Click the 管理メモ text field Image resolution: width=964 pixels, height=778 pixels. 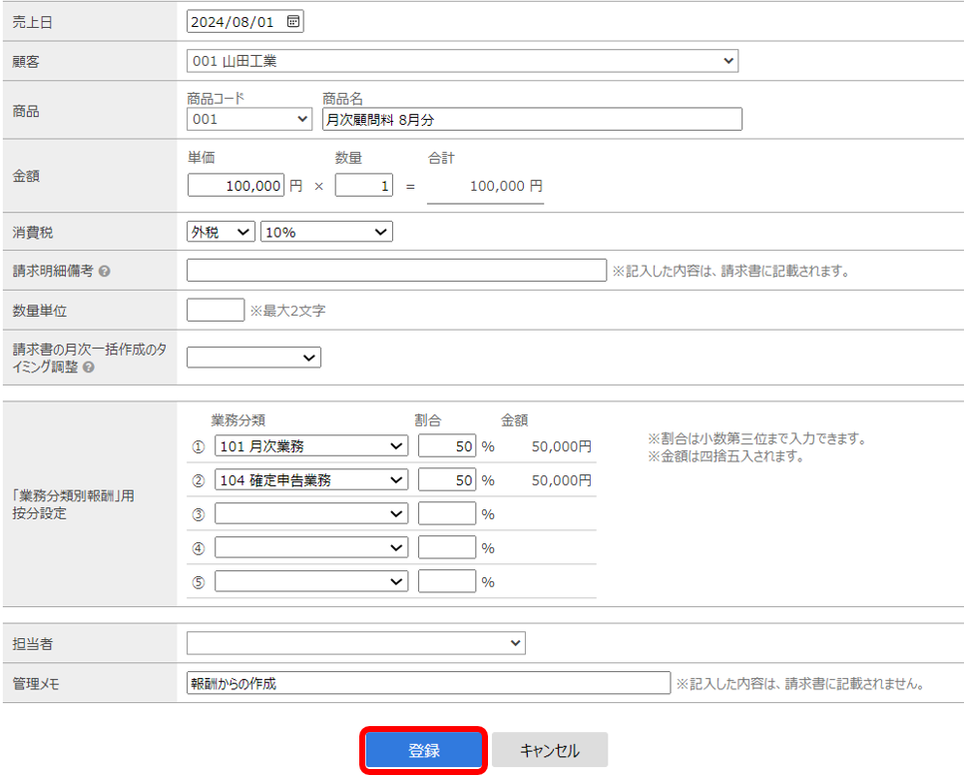coord(428,683)
